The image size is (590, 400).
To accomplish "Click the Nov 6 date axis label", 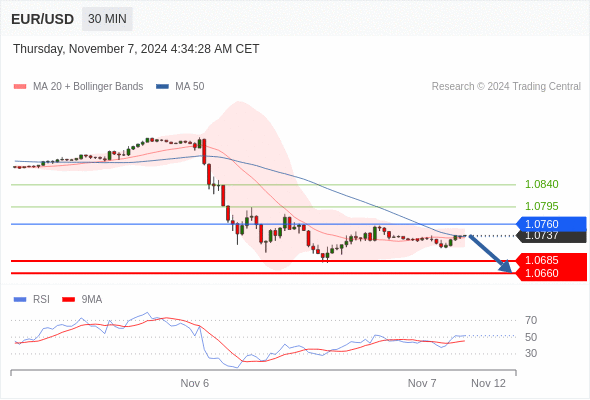I will tap(195, 383).
